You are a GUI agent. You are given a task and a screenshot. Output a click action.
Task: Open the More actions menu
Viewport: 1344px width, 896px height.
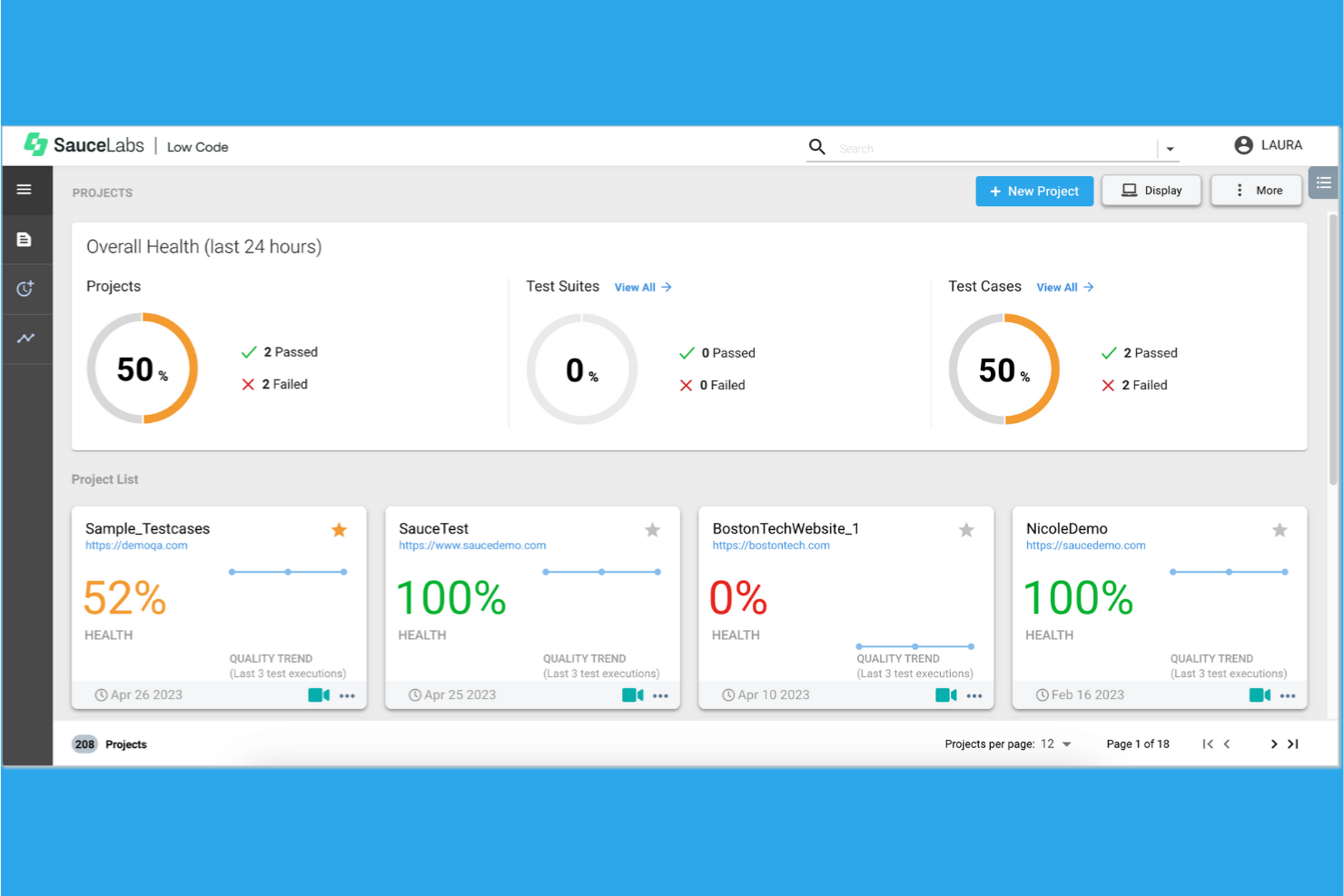tap(1256, 190)
